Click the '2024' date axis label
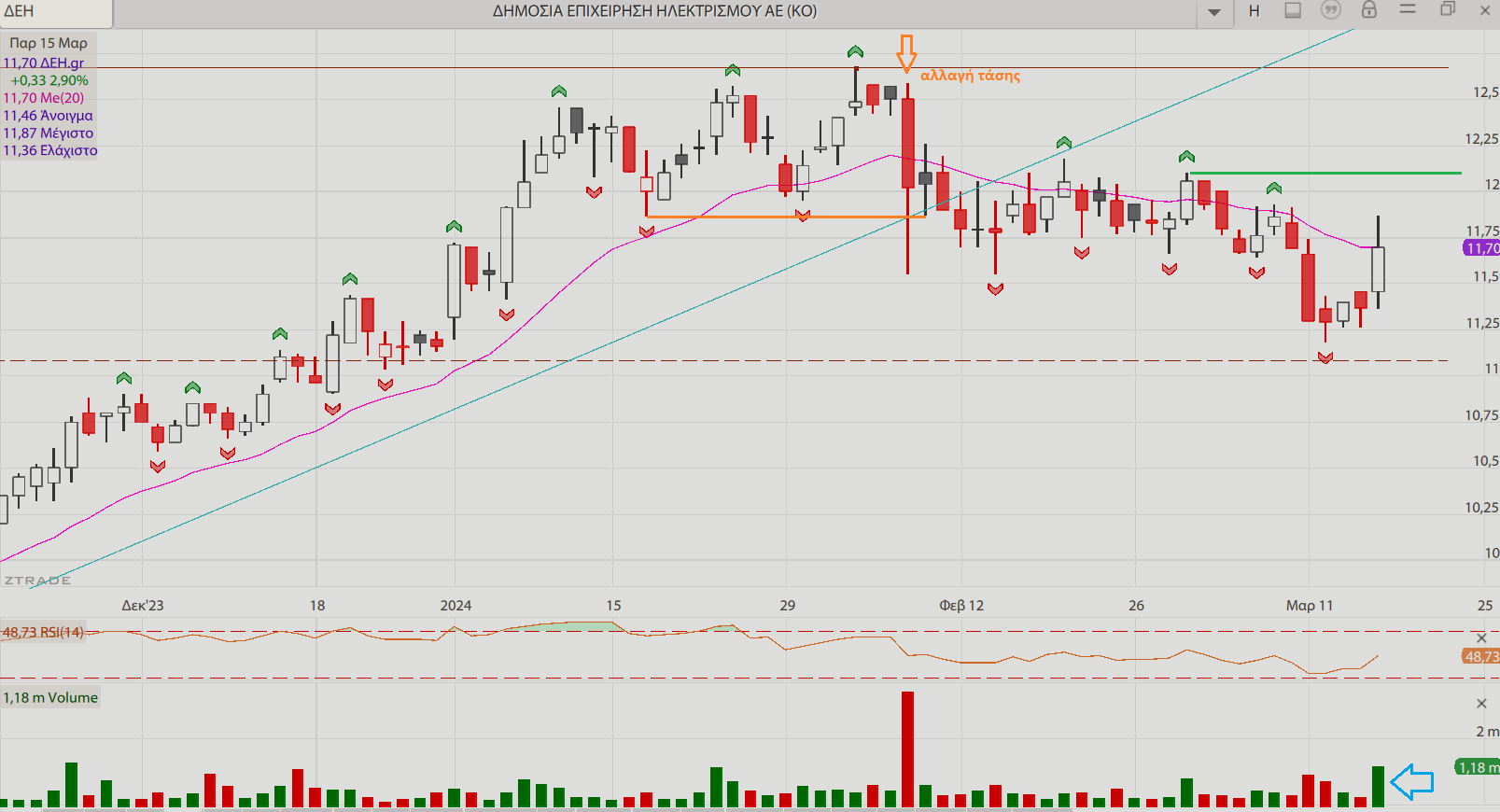The image size is (1500, 812). (x=456, y=605)
